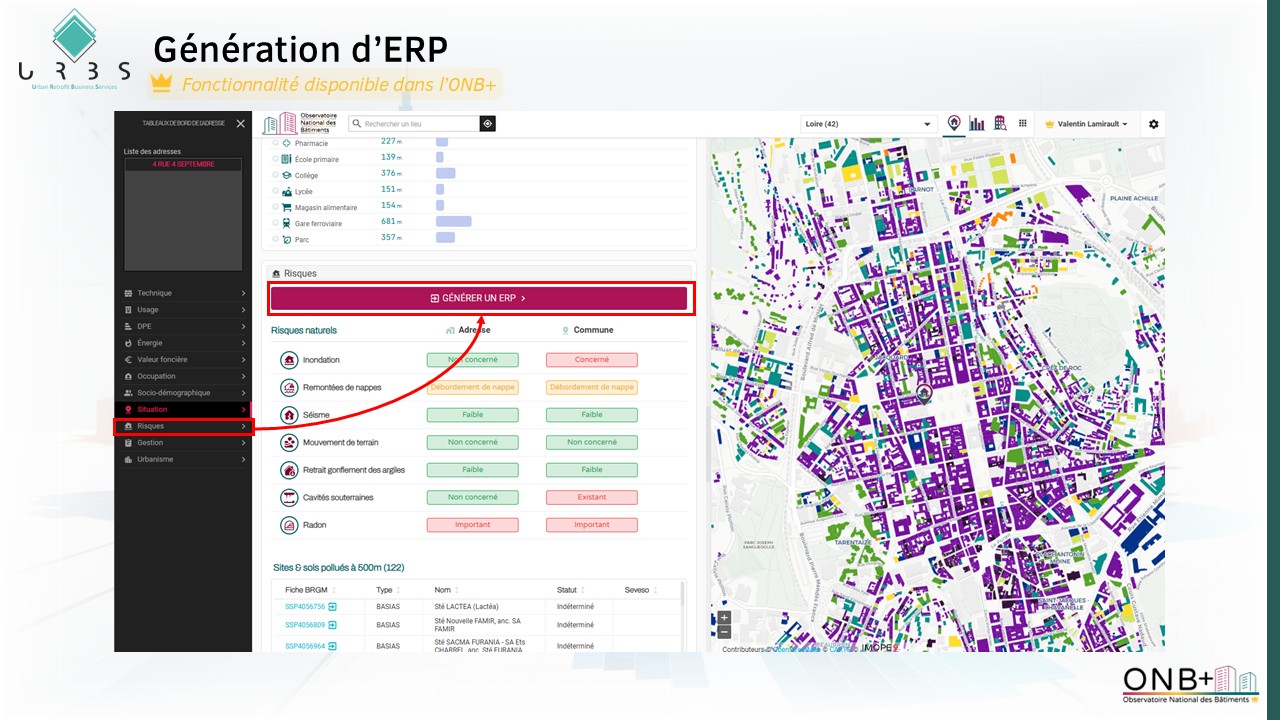Select Urbanisme in the sidebar menu

(183, 459)
